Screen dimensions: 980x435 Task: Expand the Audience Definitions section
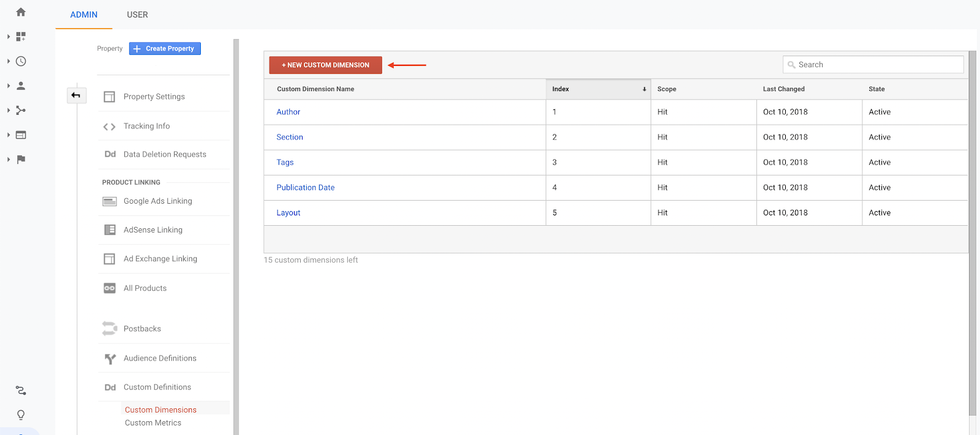click(x=159, y=358)
